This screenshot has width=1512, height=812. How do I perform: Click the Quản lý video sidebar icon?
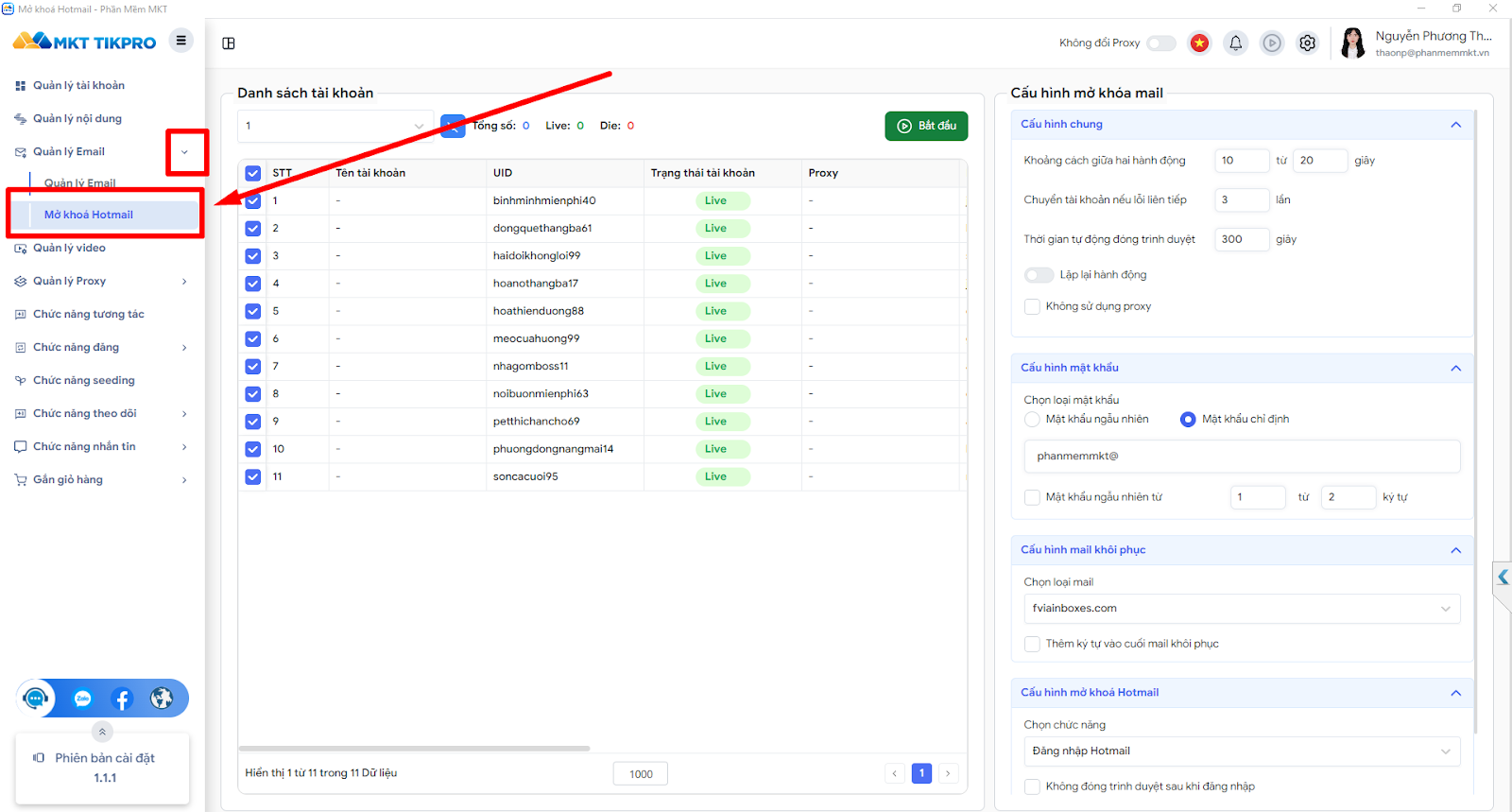click(x=21, y=249)
